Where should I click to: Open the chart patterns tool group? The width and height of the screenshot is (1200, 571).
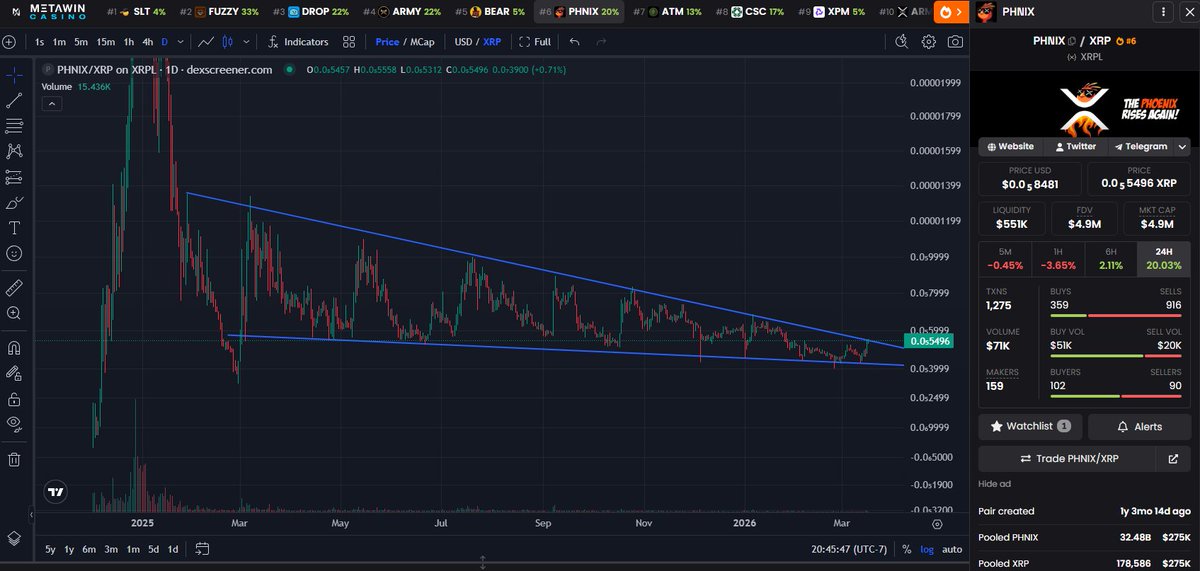click(14, 152)
